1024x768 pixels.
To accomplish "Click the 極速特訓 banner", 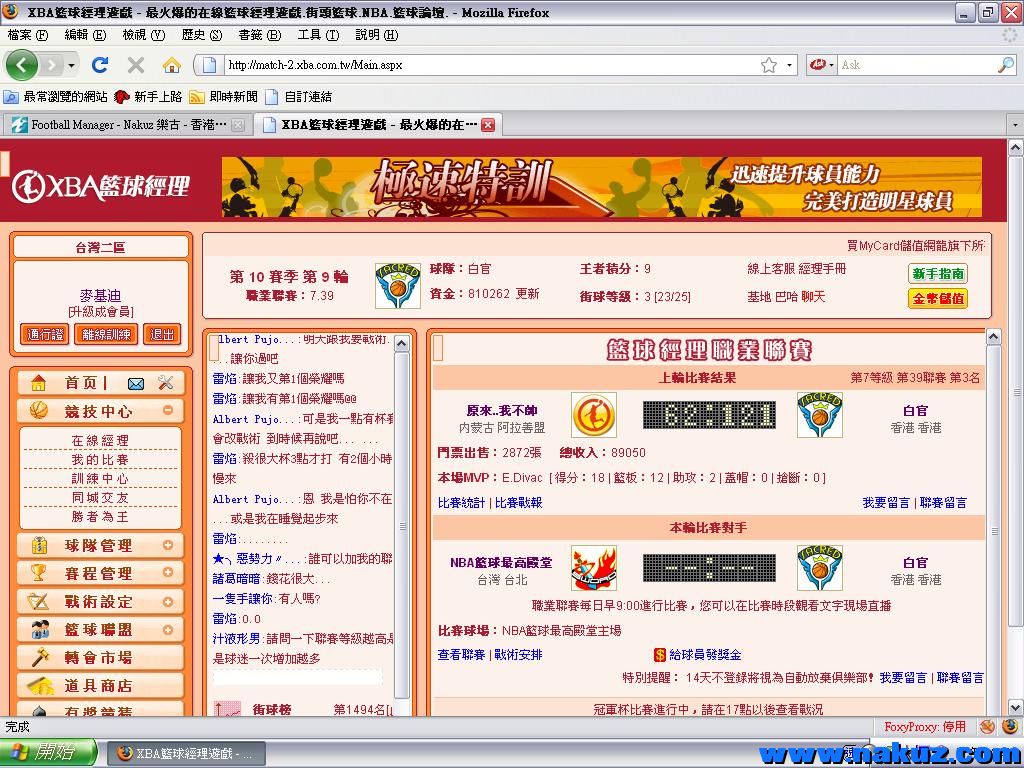I will click(601, 187).
